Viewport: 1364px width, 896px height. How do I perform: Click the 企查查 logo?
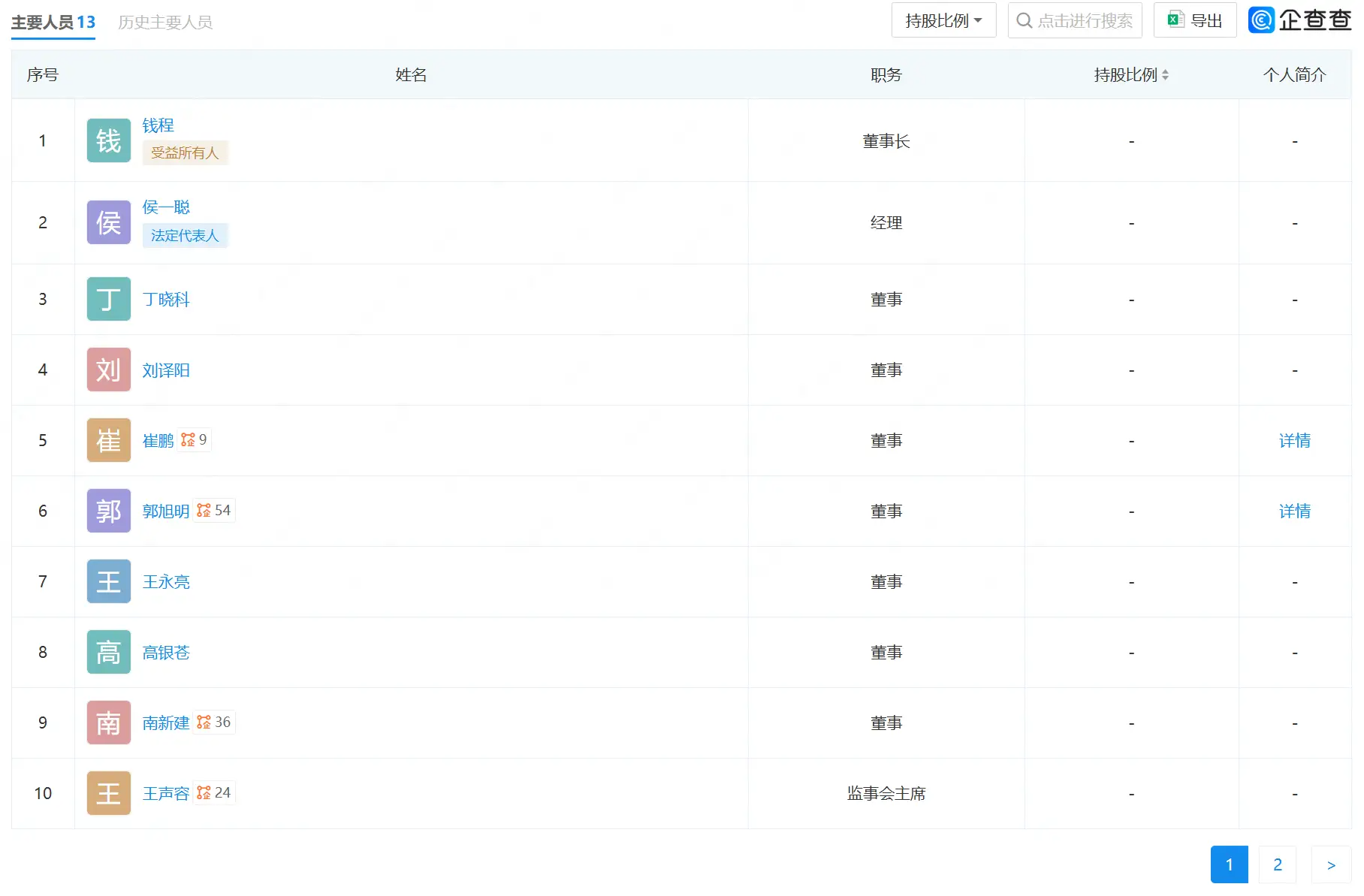1299,20
